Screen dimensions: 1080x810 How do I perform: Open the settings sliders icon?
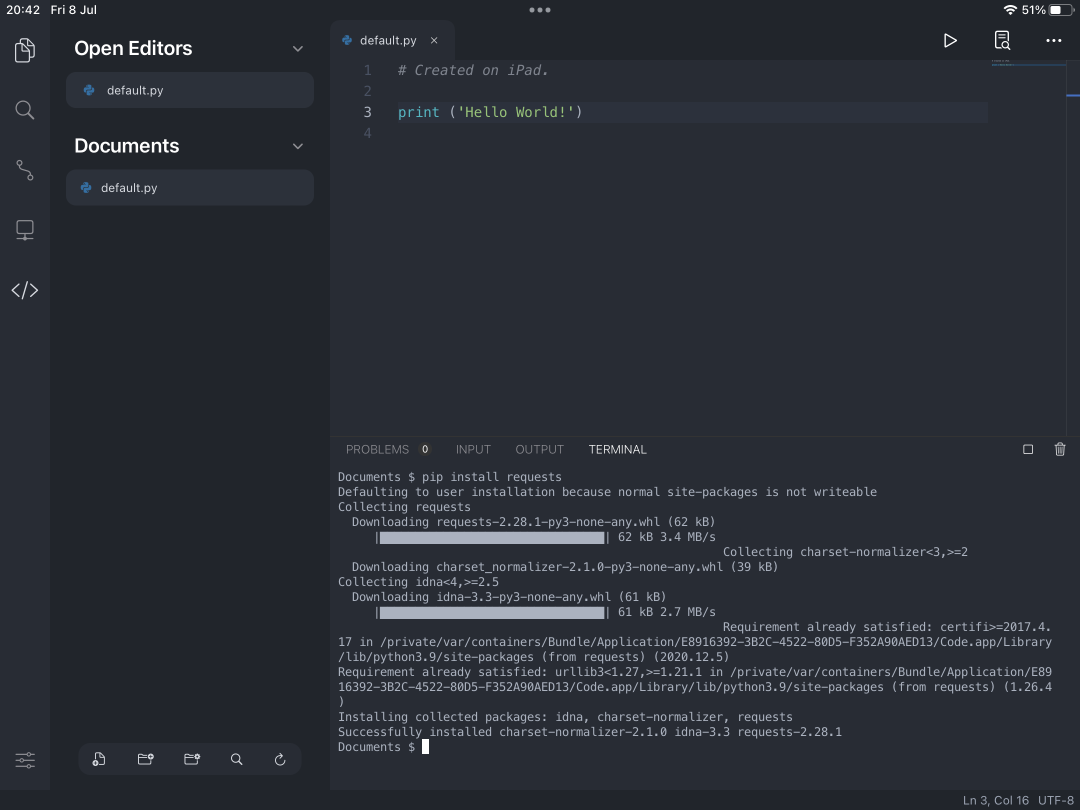click(25, 760)
